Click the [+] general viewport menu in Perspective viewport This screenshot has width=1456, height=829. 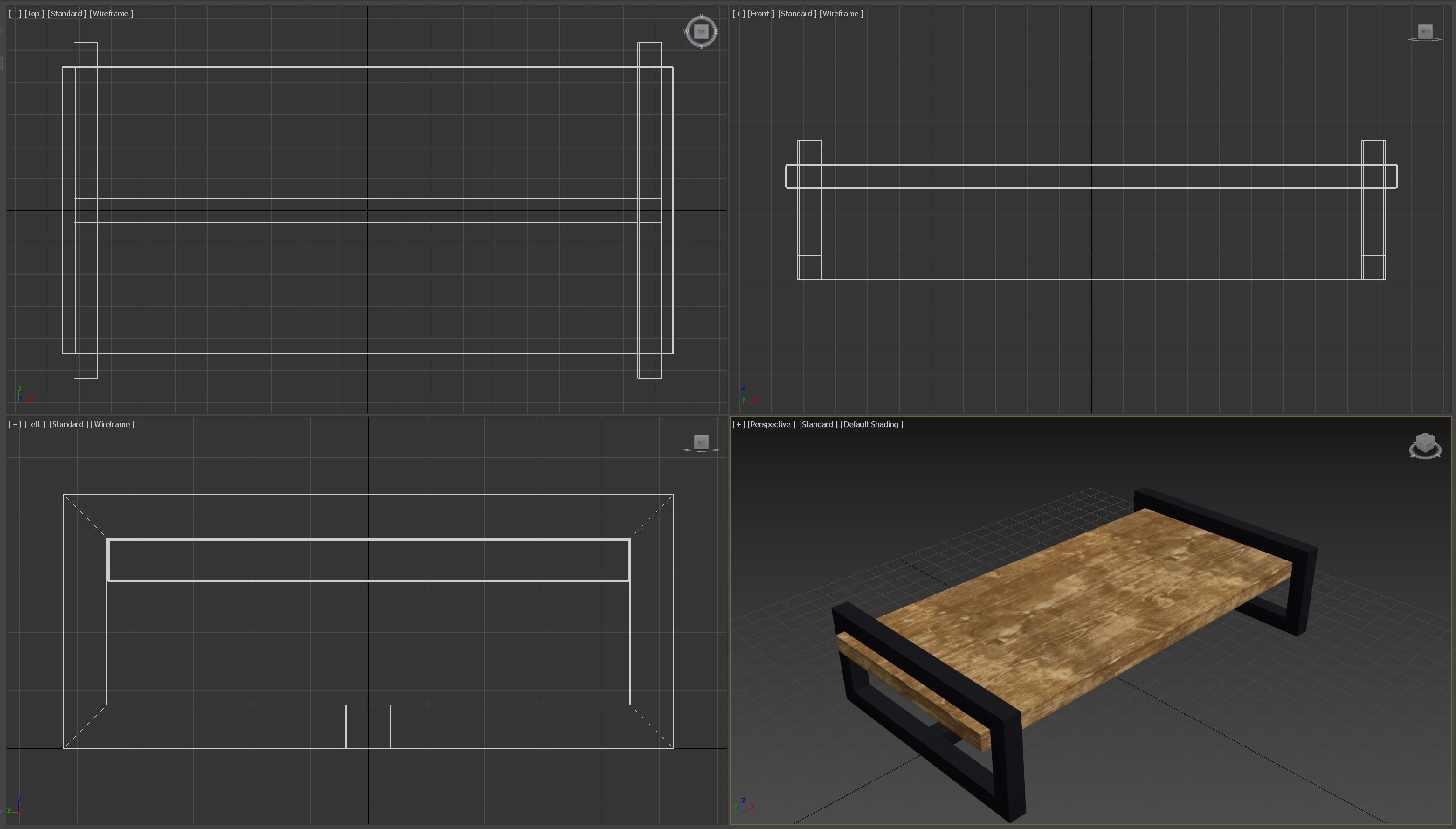[738, 424]
